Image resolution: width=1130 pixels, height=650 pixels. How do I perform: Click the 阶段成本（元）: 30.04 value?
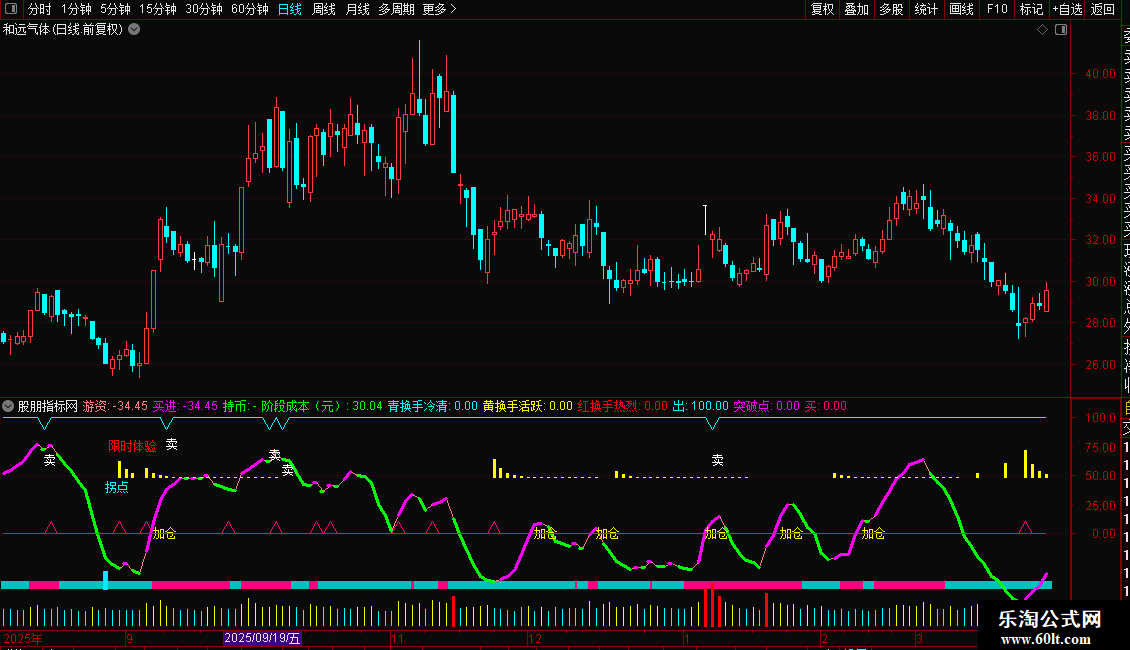(321, 406)
